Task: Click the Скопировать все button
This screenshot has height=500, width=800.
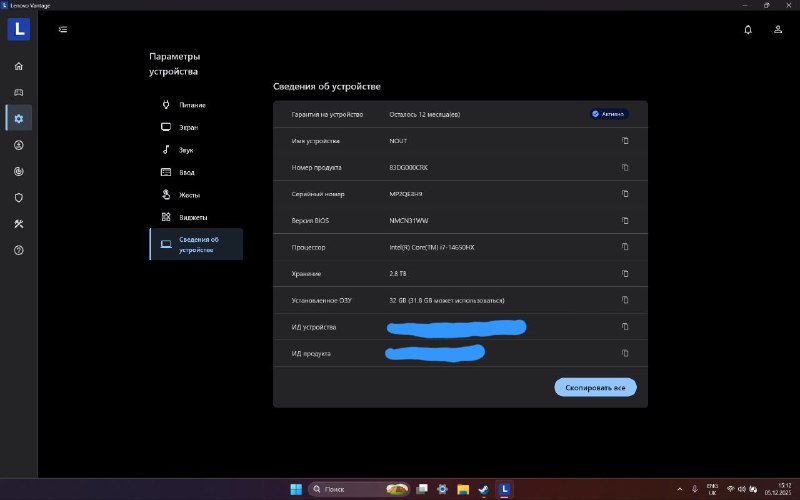Action: (x=595, y=388)
